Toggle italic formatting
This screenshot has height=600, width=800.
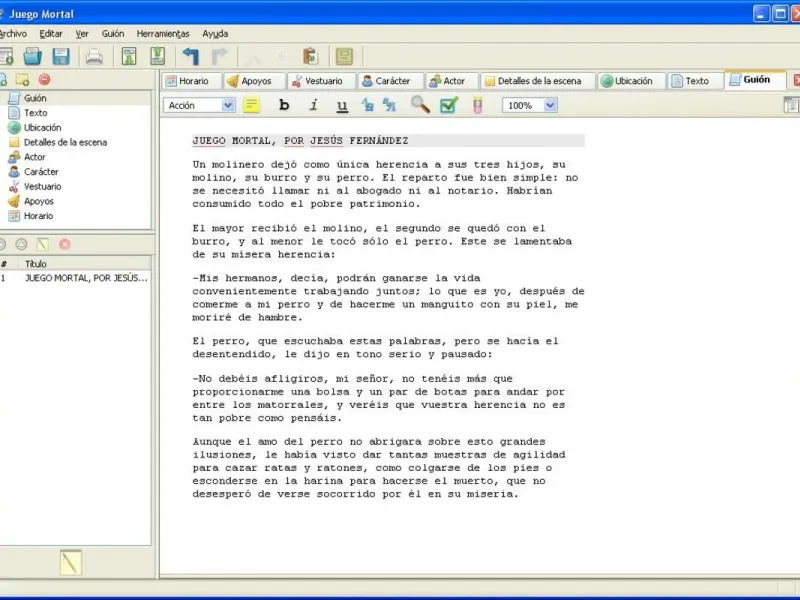(313, 105)
